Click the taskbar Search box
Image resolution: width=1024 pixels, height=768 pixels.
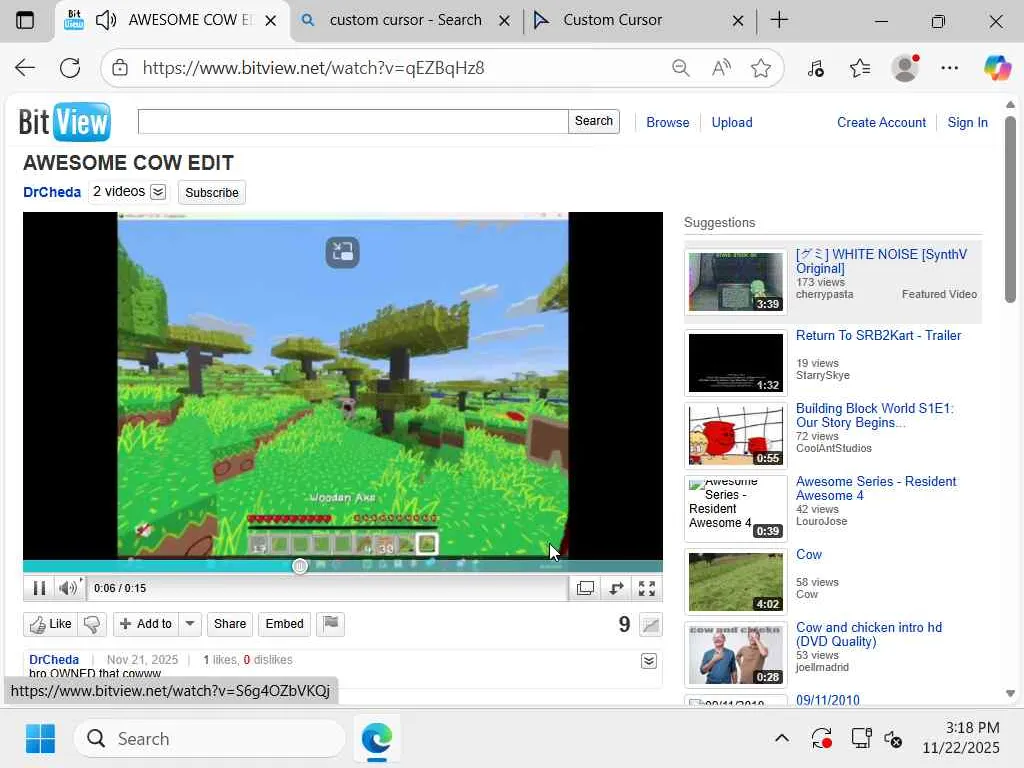point(210,739)
